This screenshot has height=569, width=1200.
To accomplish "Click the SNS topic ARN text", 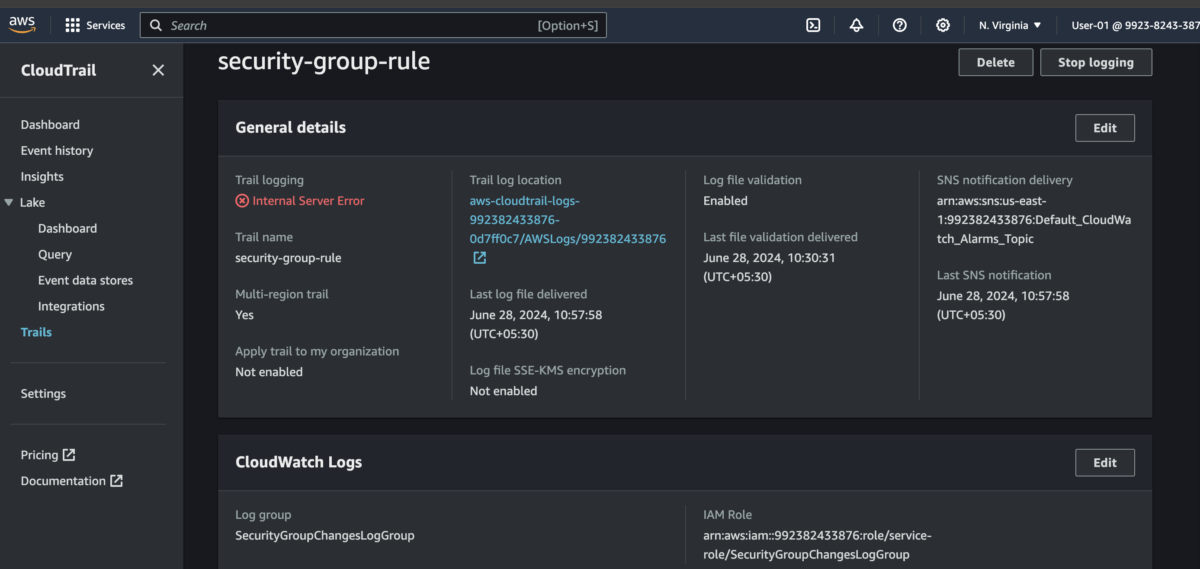I will (1034, 220).
